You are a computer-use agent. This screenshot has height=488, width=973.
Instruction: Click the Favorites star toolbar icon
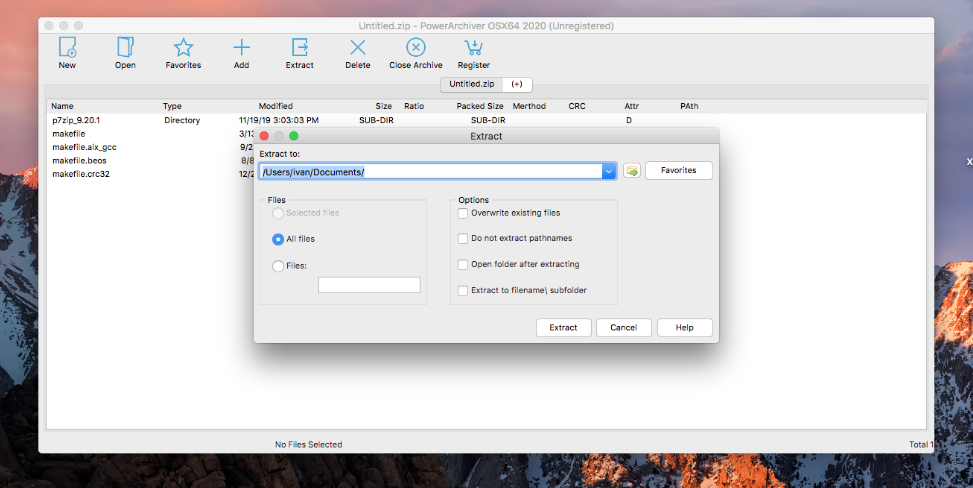pyautogui.click(x=183, y=47)
